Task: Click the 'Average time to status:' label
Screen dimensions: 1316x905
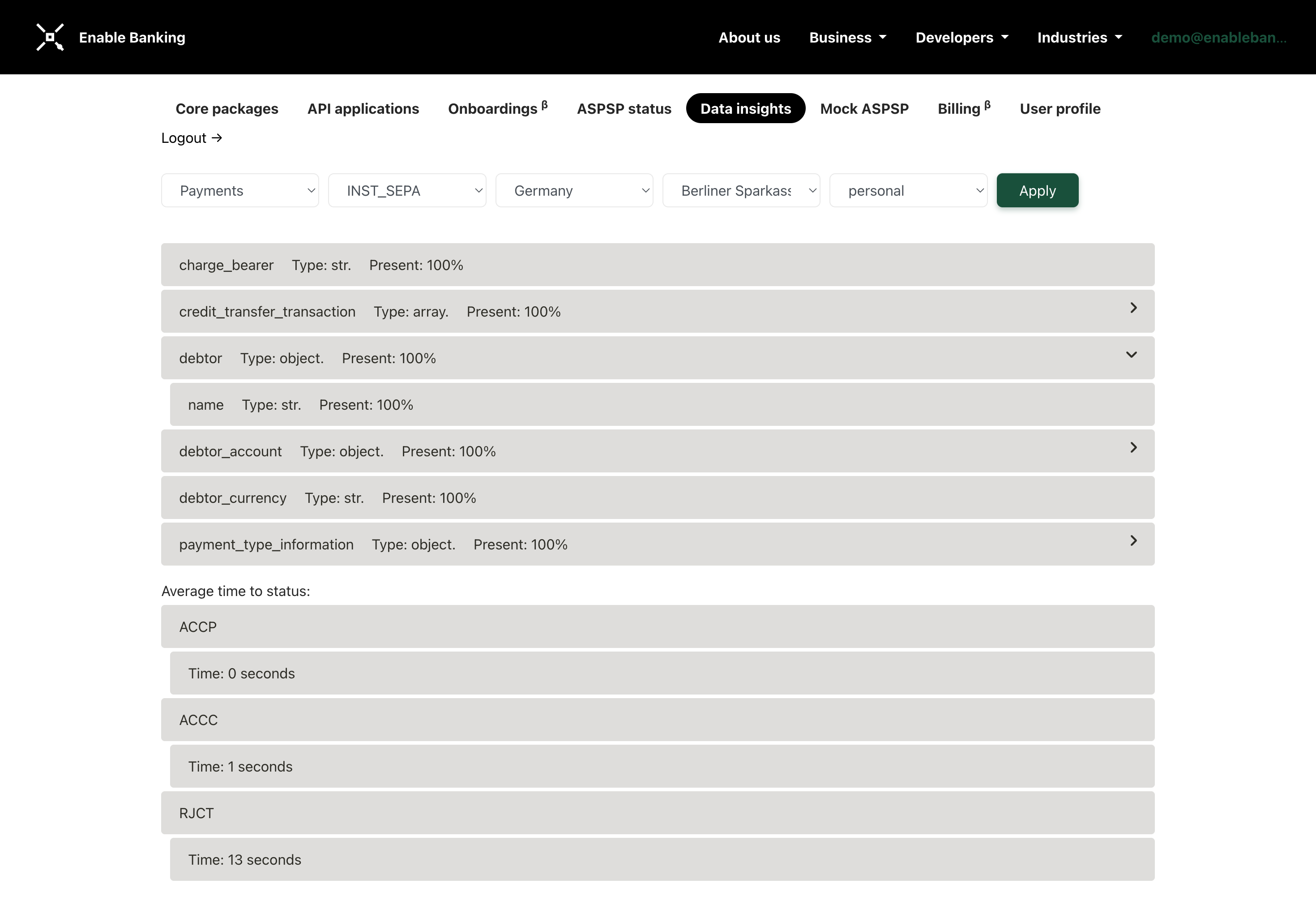Action: point(236,591)
